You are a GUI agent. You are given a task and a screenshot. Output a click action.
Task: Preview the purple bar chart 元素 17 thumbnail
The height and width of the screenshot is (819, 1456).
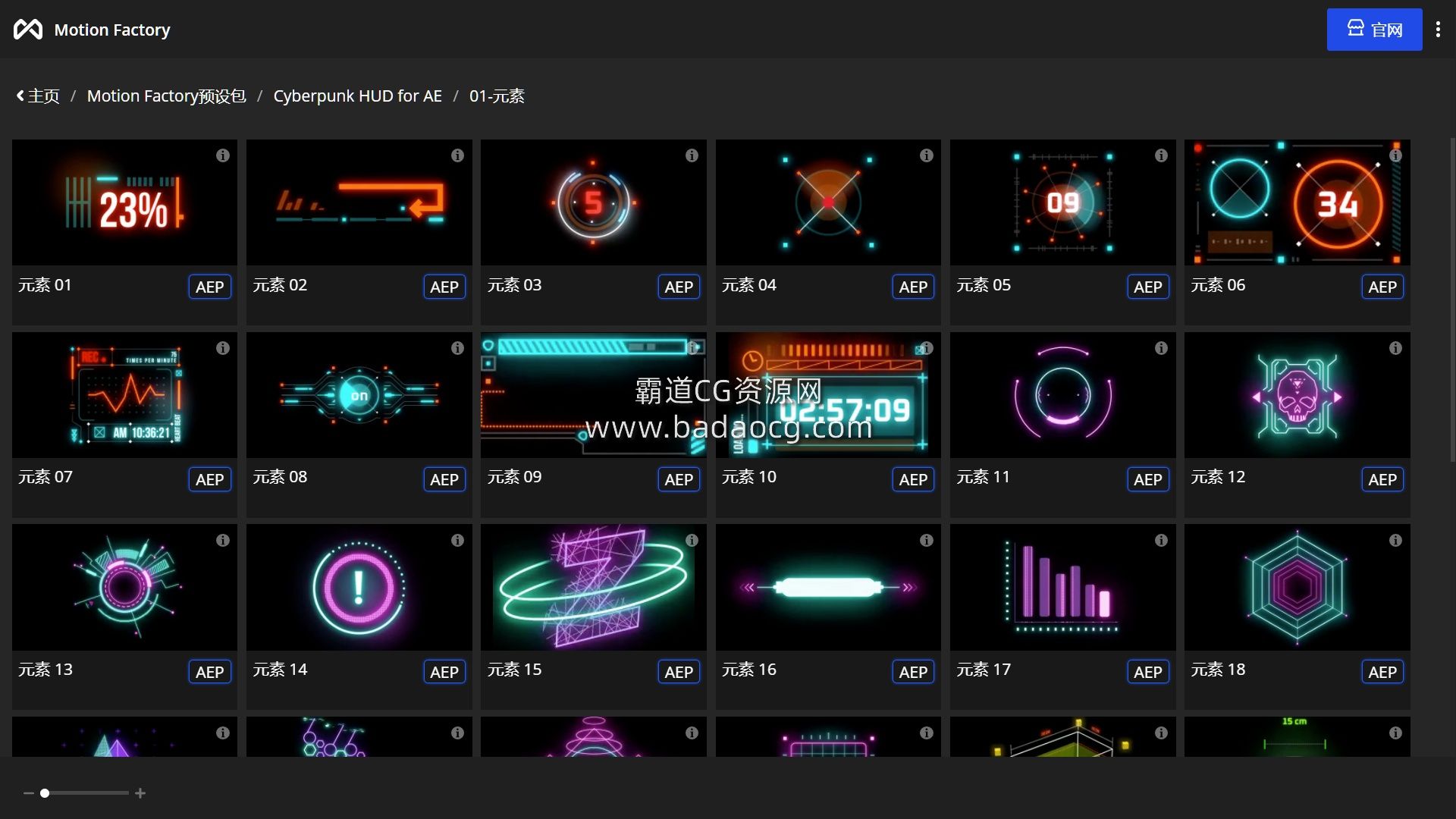pos(1063,588)
